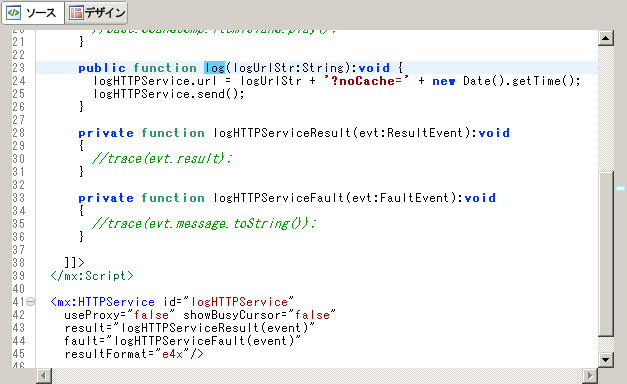Image resolution: width=627 pixels, height=384 pixels.
Task: Click 'logHTTPService.send();' on line 25
Action: 168,94
